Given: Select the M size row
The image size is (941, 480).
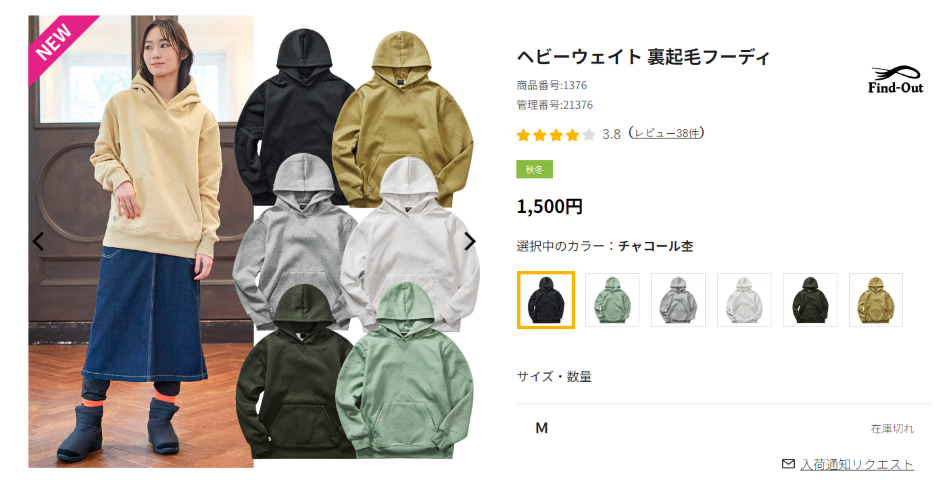Looking at the screenshot, I should click(723, 428).
